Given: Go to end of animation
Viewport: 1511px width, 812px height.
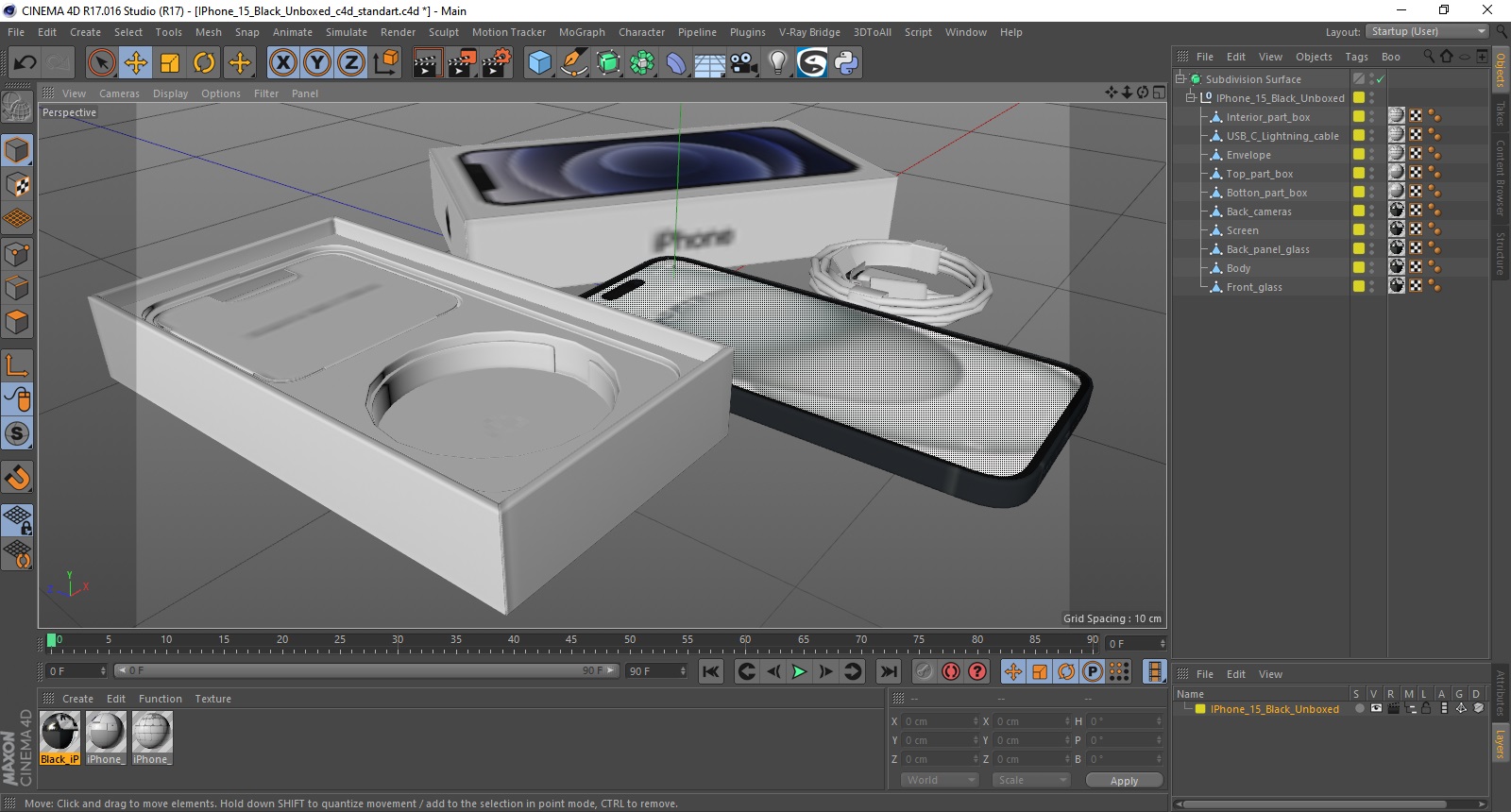Looking at the screenshot, I should (x=889, y=671).
